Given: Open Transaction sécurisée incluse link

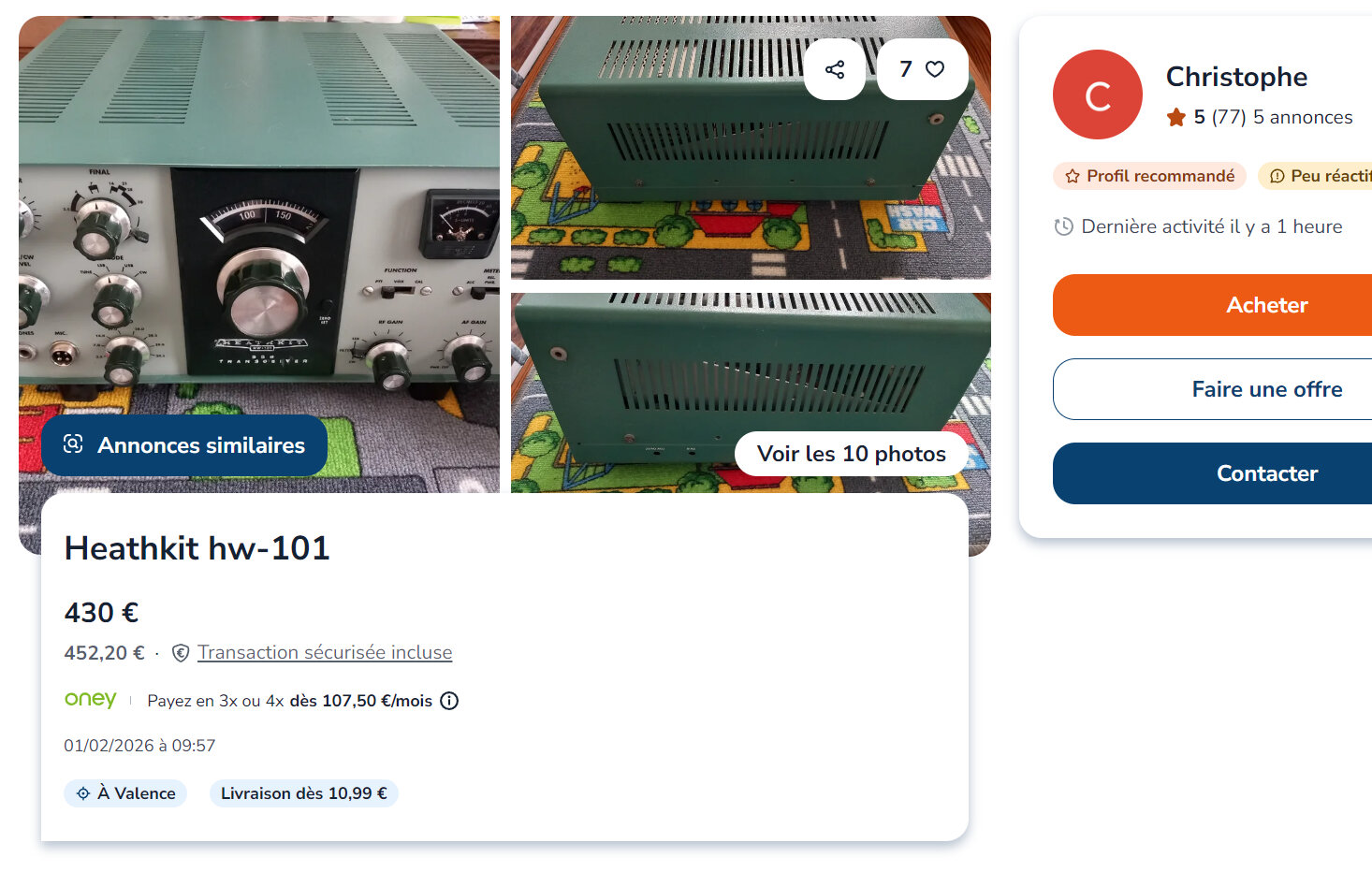Looking at the screenshot, I should pos(325,652).
